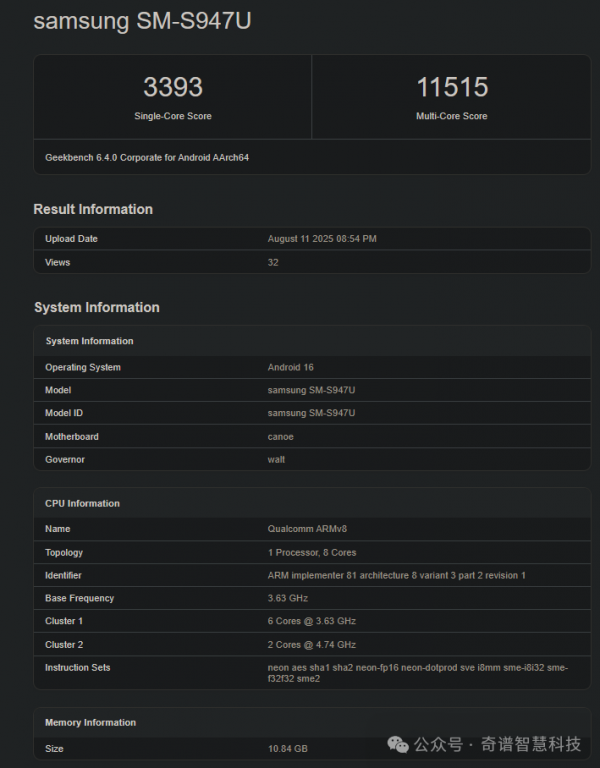
Task: Click the CPU Information table header
Action: pos(82,504)
